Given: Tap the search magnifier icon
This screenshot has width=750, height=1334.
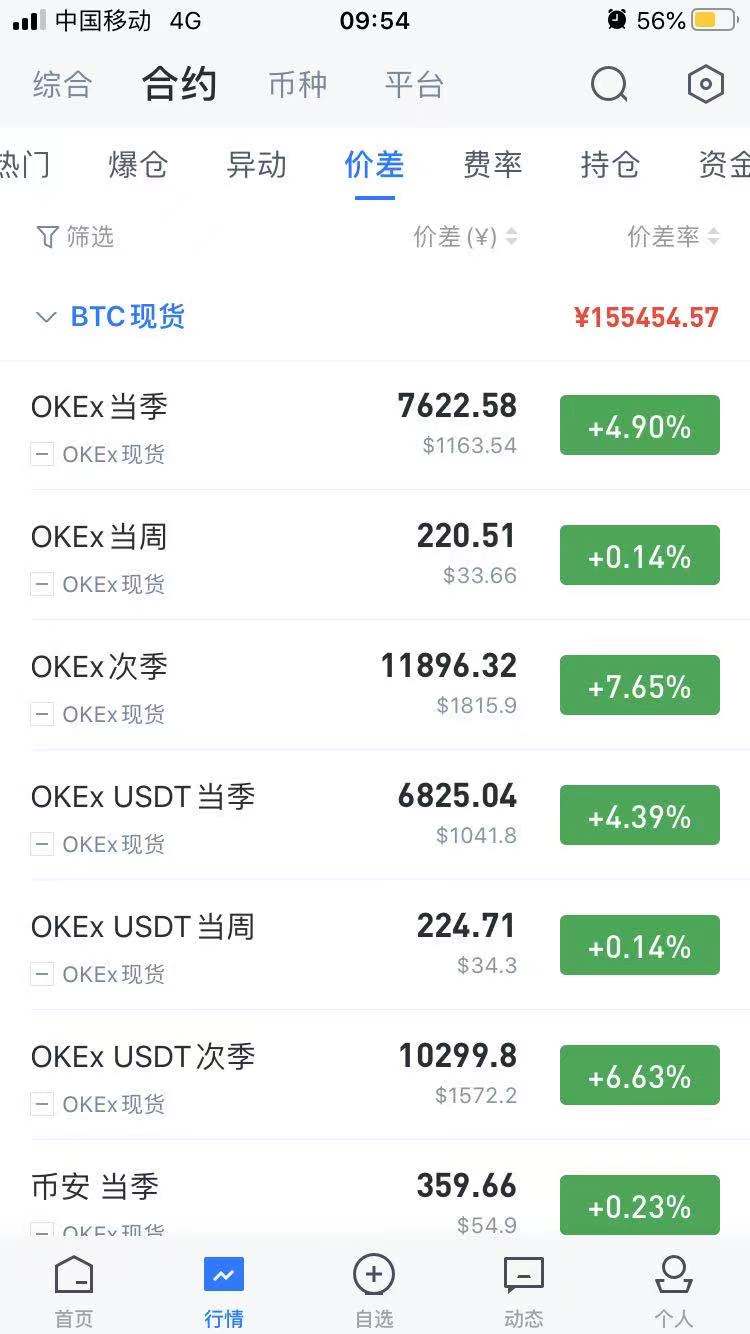Looking at the screenshot, I should [x=608, y=85].
